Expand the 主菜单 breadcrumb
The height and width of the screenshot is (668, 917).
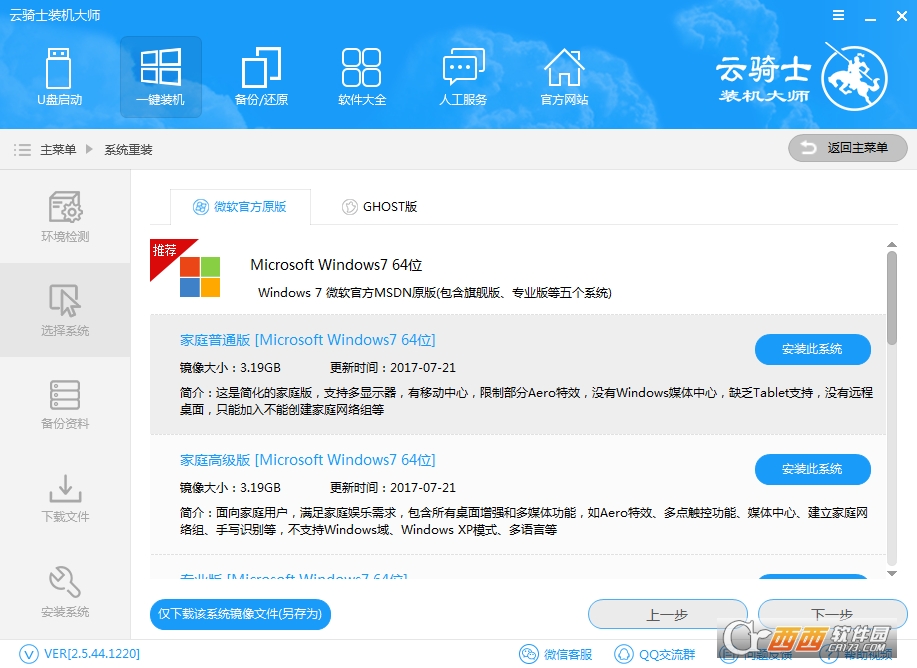(56, 149)
